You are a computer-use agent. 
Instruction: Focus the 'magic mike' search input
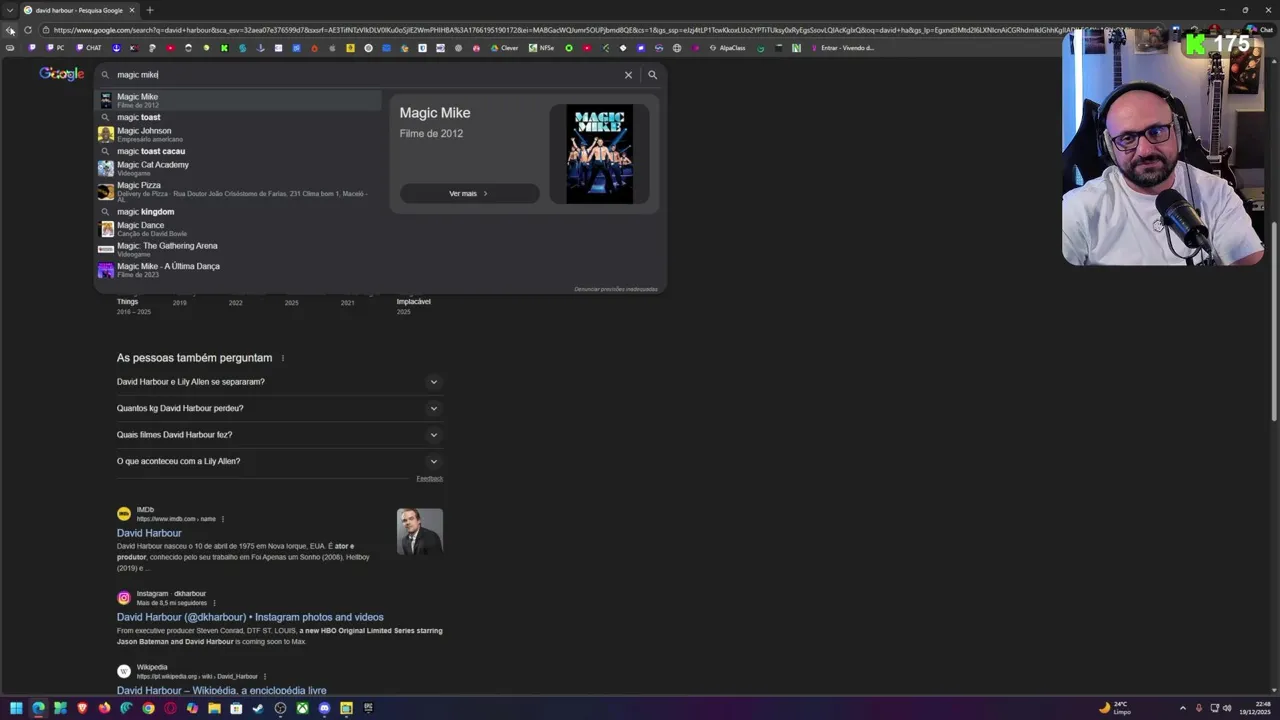point(365,75)
